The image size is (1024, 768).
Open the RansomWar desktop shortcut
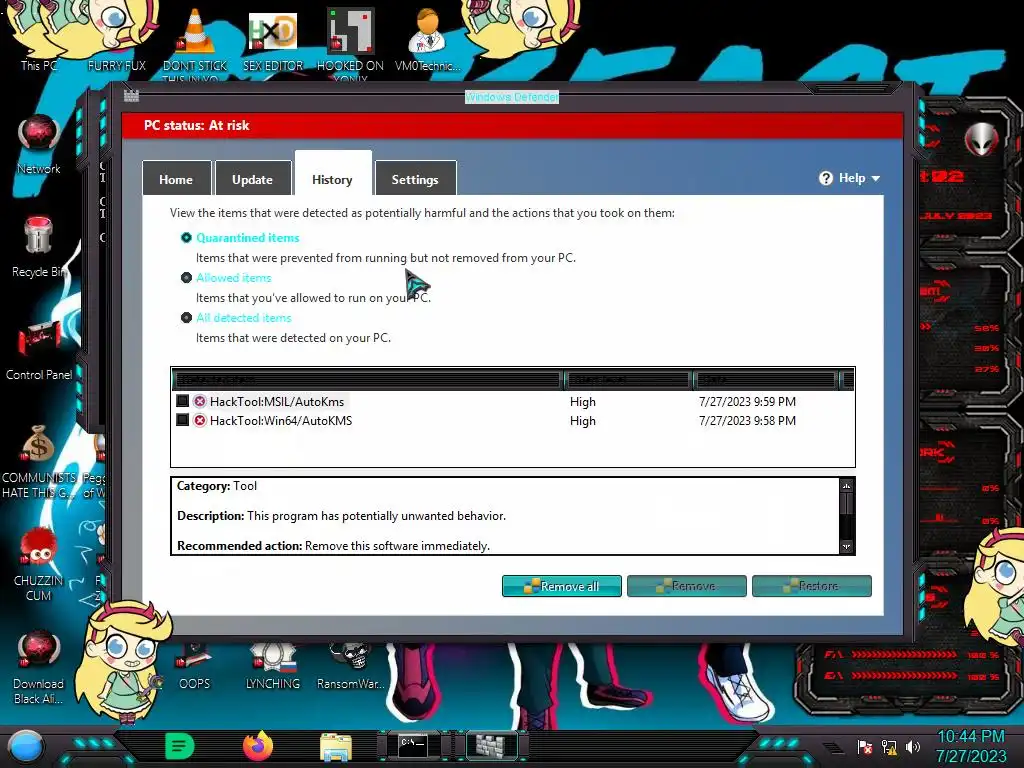(350, 667)
